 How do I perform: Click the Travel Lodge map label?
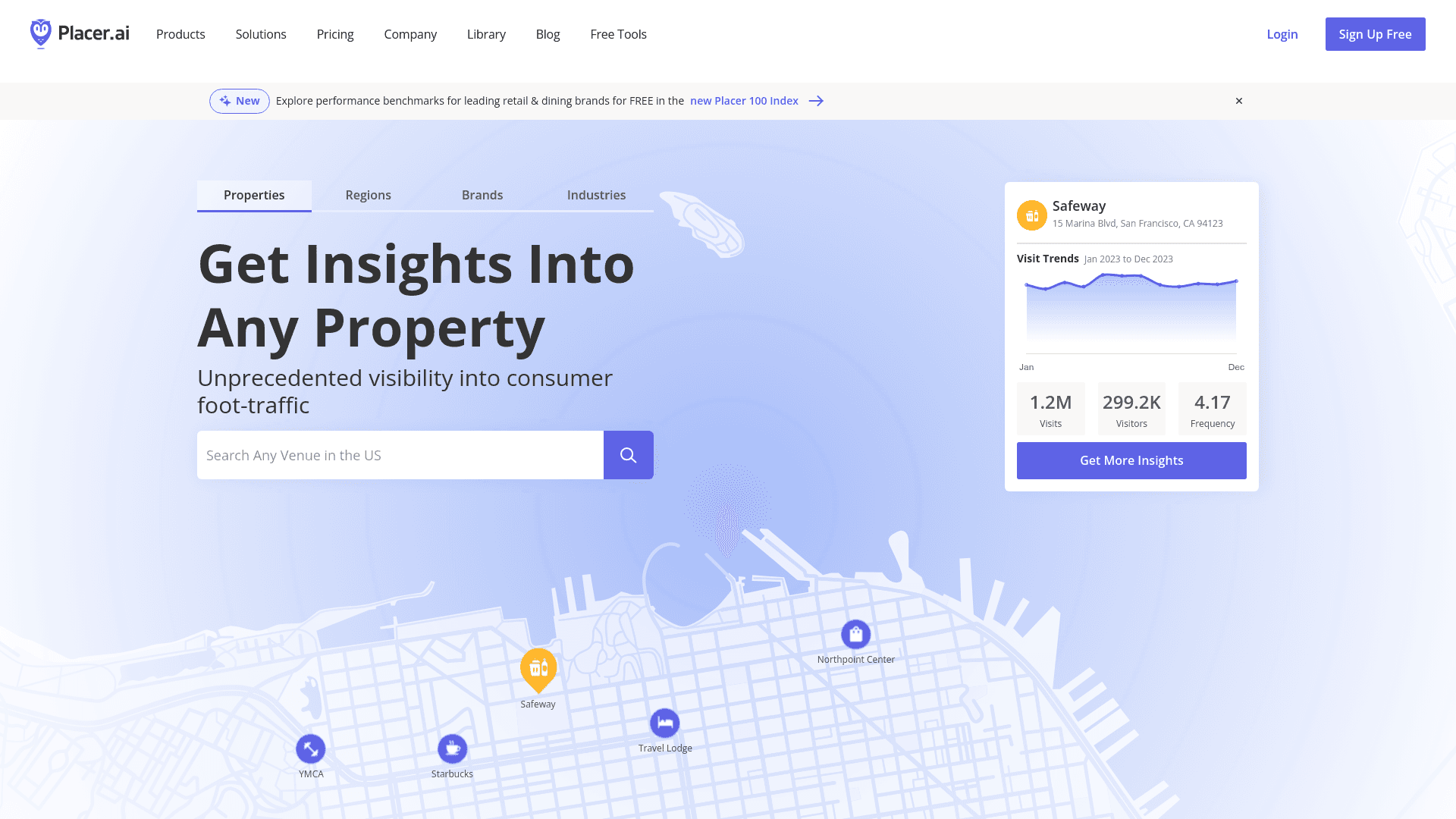point(665,748)
